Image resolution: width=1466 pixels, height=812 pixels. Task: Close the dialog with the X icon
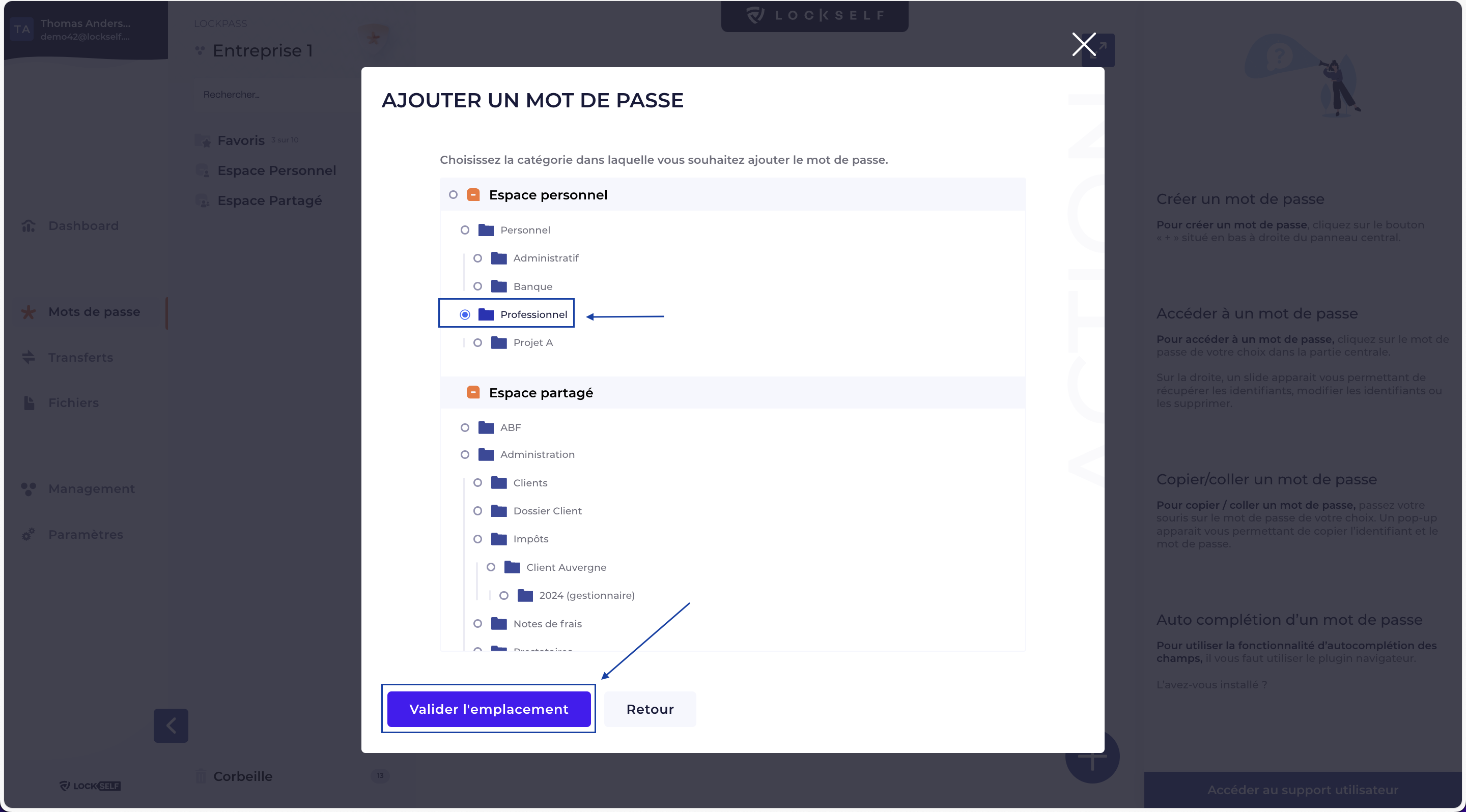tap(1084, 44)
